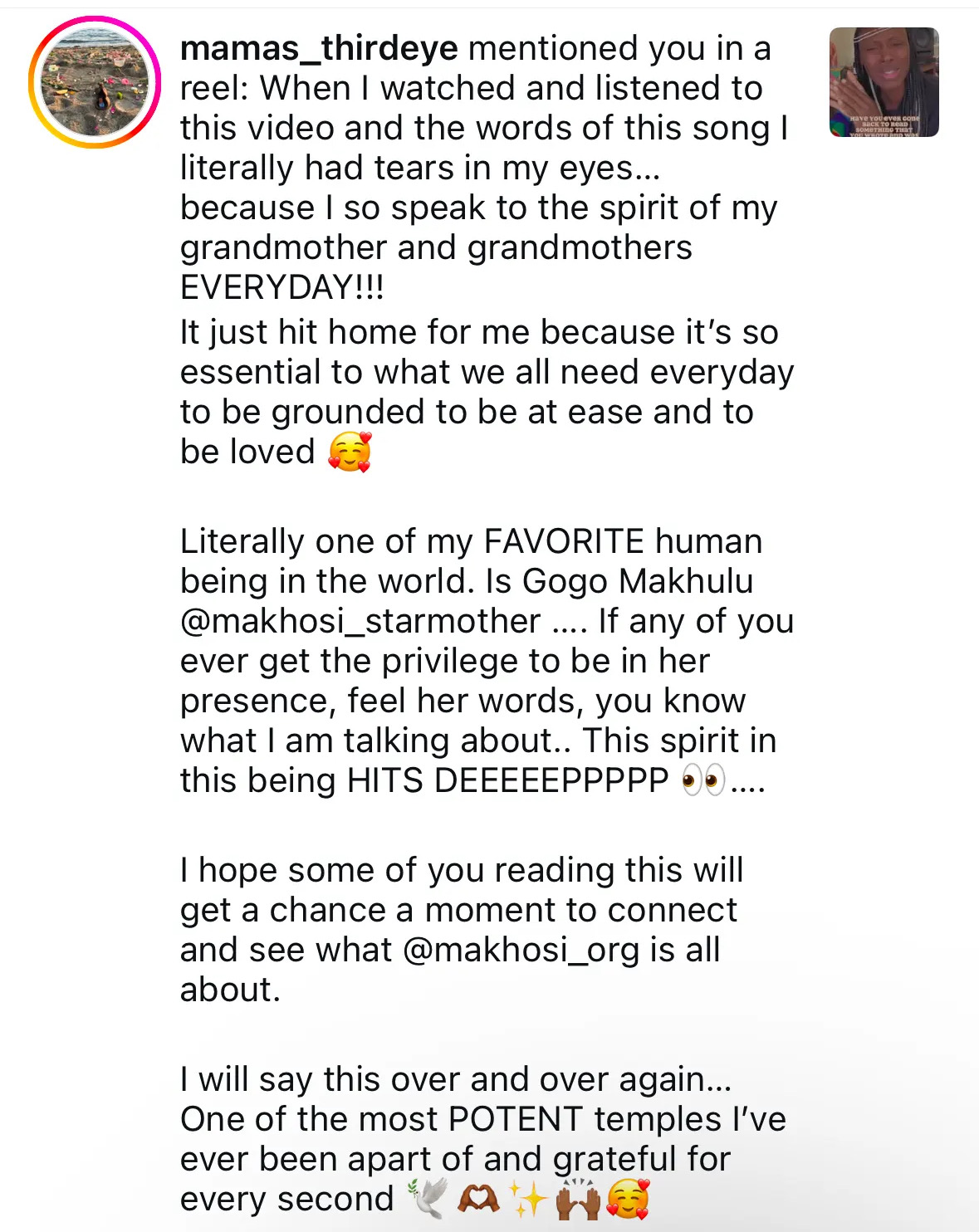Click the text "HITS DEEEEEPPPPP"
Viewport: 979px width, 1232px height.
pos(507,780)
